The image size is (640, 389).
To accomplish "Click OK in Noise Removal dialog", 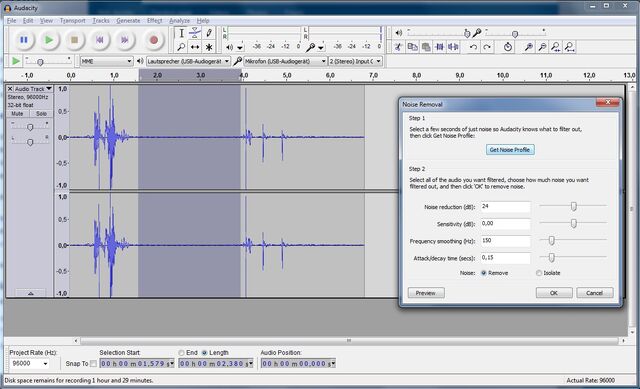I will point(554,293).
